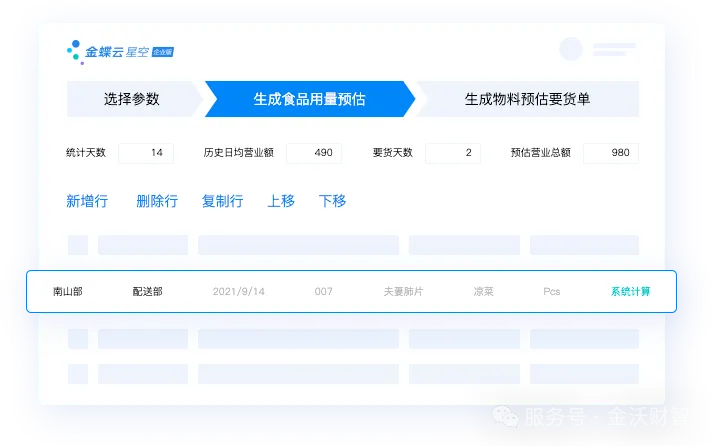Select the 配送部 cell
The image size is (713, 446).
pyautogui.click(x=147, y=291)
